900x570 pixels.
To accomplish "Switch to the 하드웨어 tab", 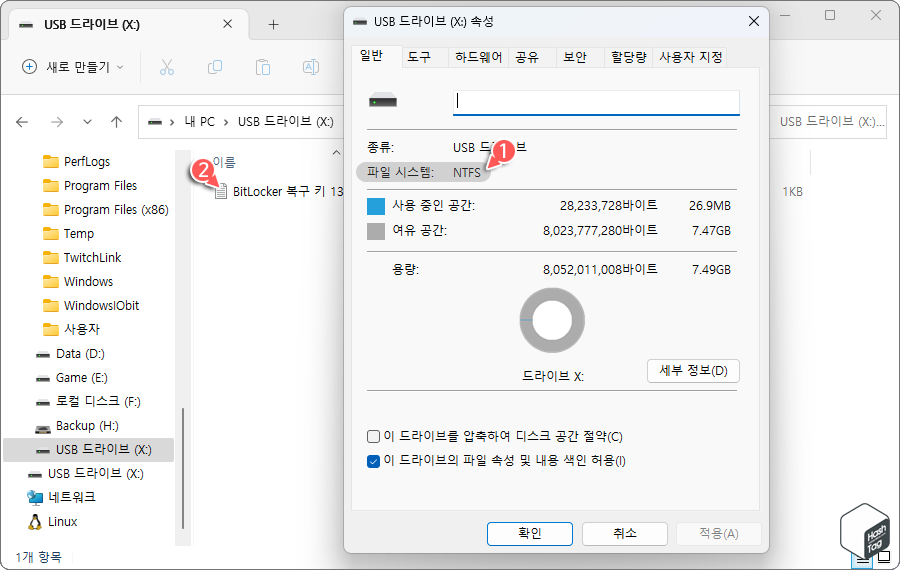I will coord(478,57).
